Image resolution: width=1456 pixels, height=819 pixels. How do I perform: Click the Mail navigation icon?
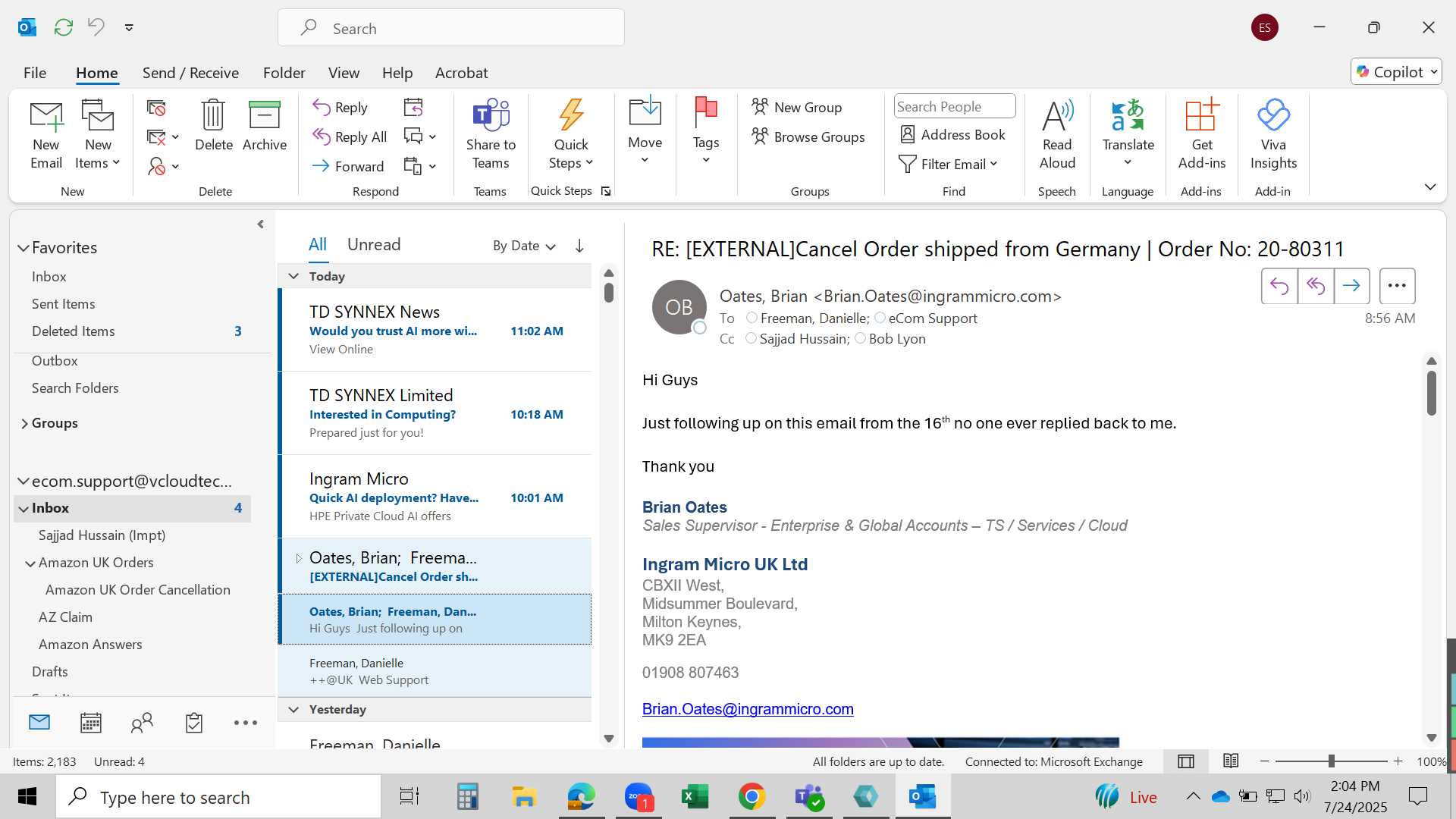point(39,723)
